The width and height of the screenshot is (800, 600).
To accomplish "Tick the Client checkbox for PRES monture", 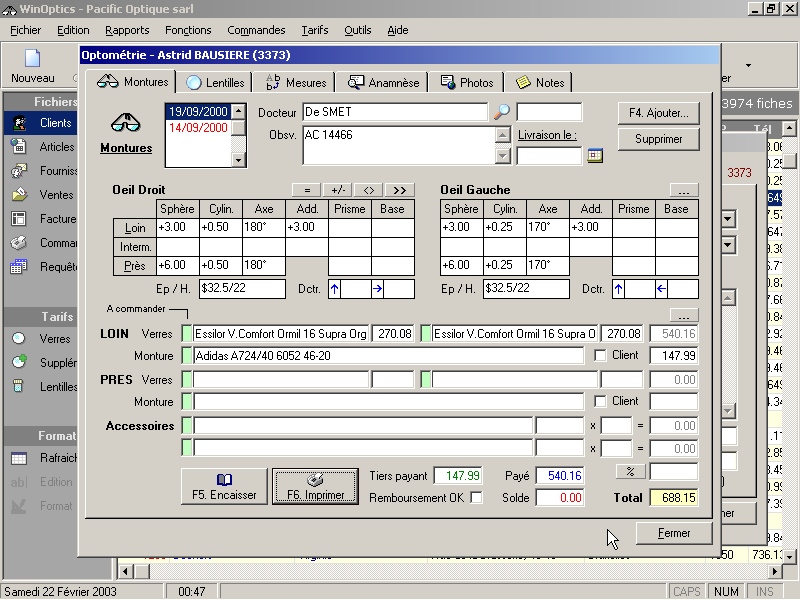I will coord(600,401).
